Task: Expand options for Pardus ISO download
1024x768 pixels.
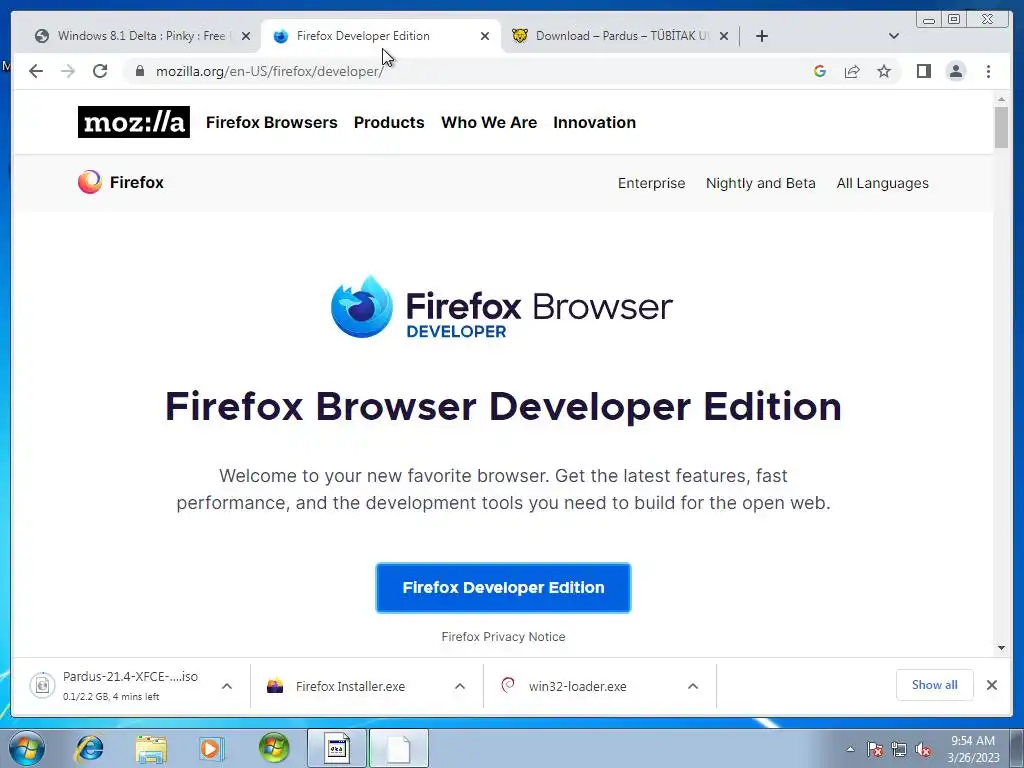Action: [227, 686]
